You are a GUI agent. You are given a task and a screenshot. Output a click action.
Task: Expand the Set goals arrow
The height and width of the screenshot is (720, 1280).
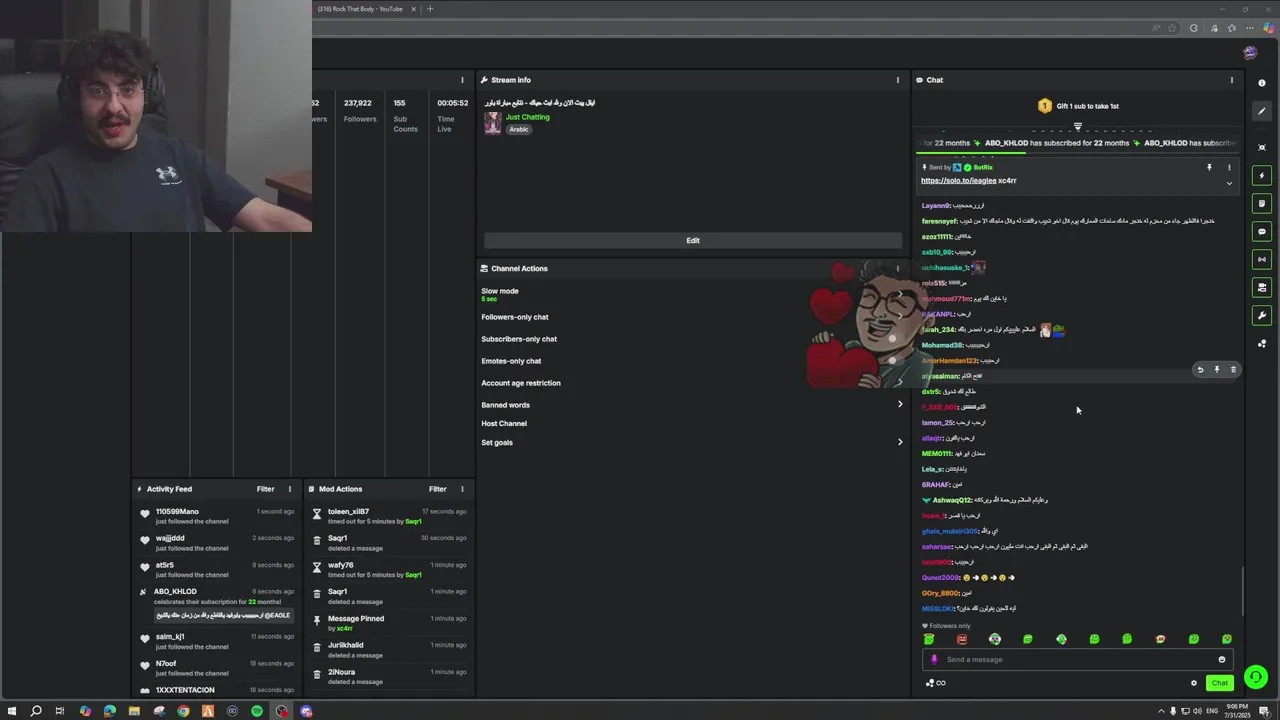pyautogui.click(x=899, y=442)
